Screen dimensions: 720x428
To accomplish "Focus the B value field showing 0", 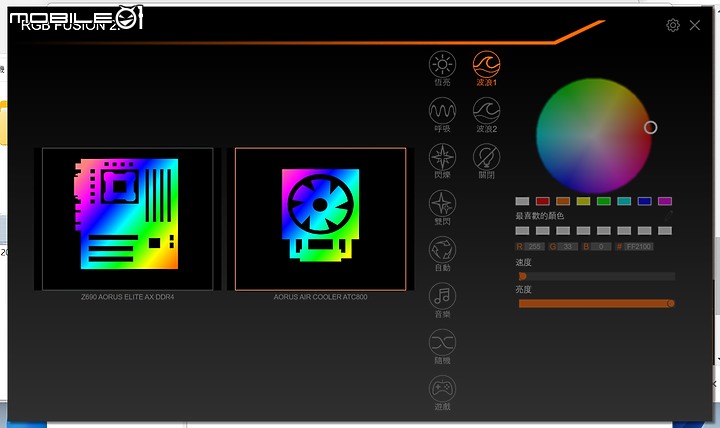I will click(601, 247).
